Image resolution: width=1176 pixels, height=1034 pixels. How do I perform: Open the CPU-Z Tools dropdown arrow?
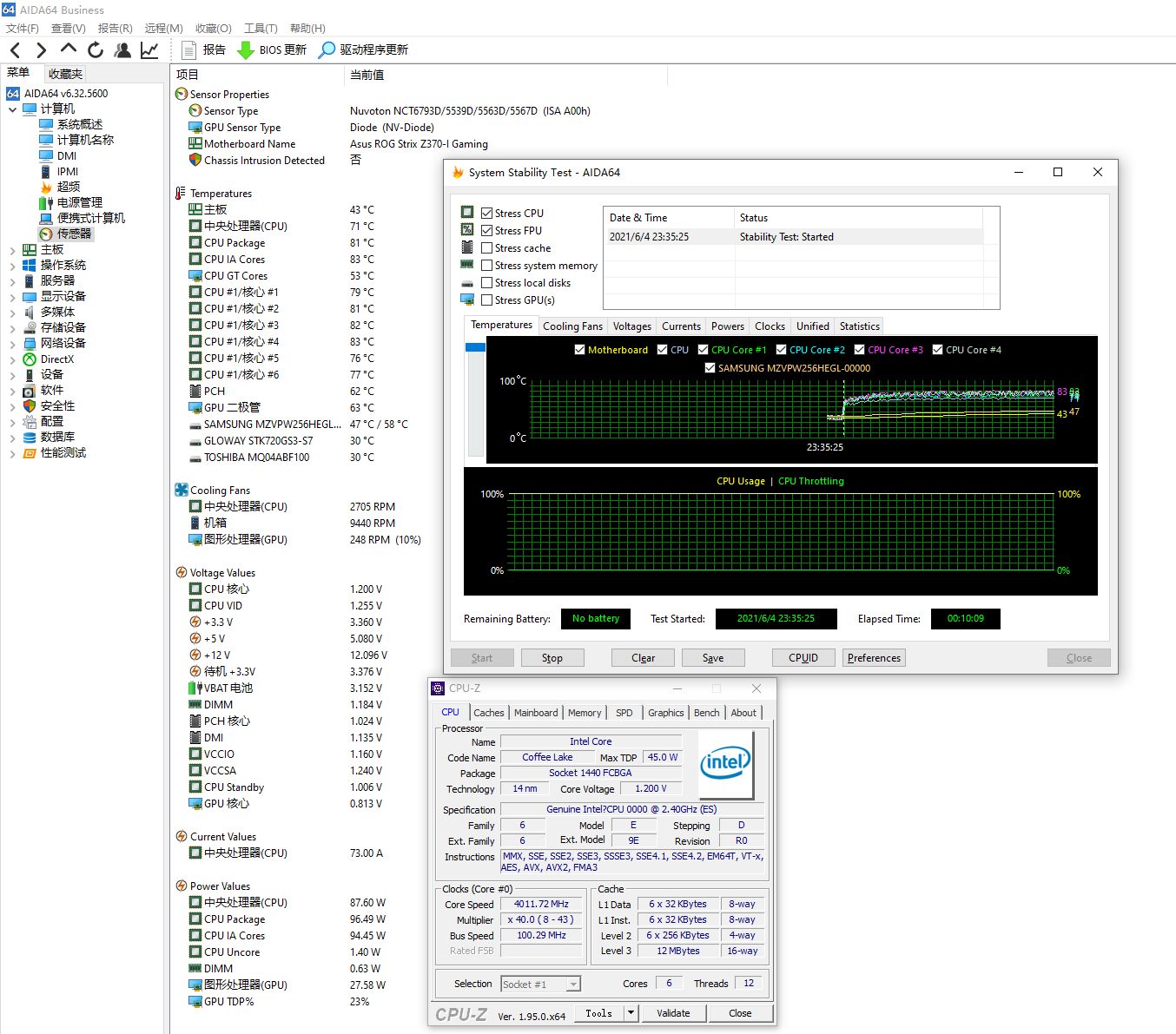coord(631,1013)
